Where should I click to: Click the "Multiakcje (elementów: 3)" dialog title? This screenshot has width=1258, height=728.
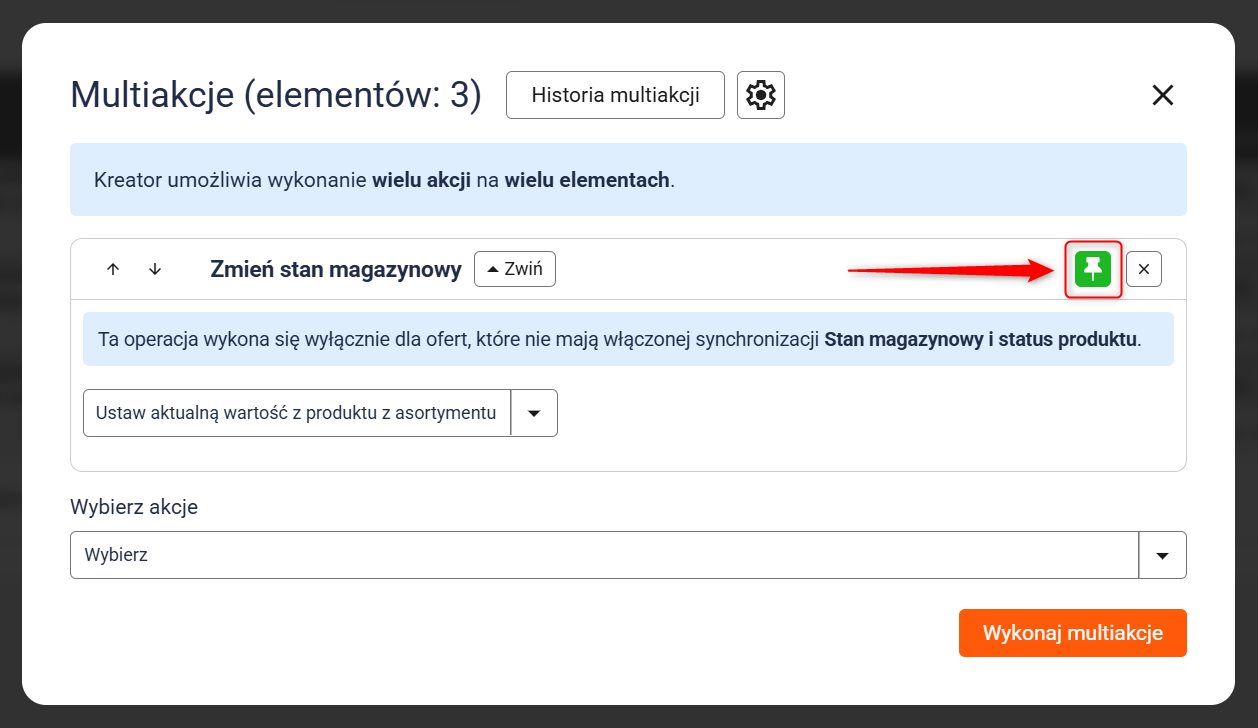[x=276, y=96]
